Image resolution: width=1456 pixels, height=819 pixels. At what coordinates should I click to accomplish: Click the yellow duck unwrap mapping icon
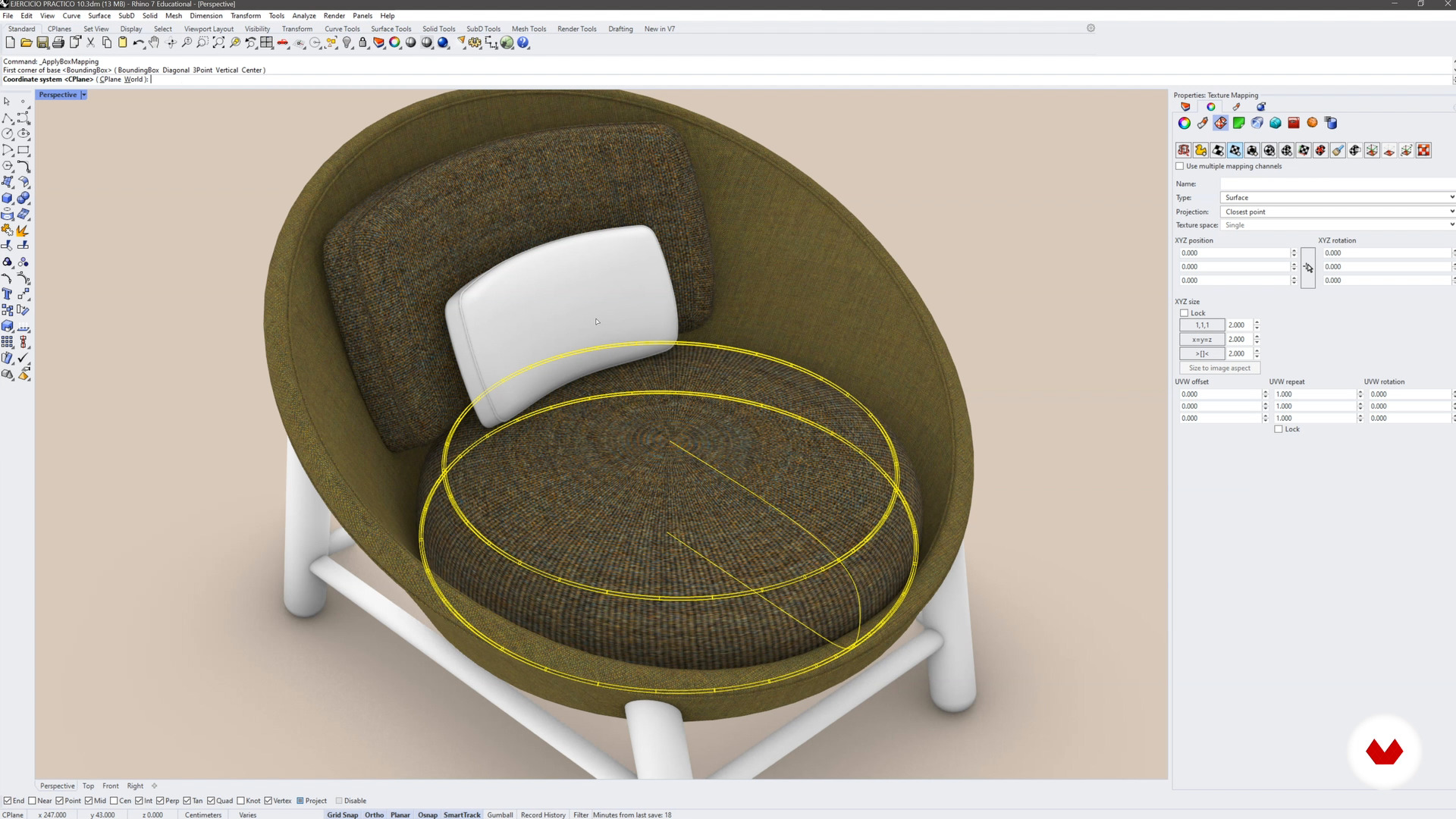(1200, 150)
